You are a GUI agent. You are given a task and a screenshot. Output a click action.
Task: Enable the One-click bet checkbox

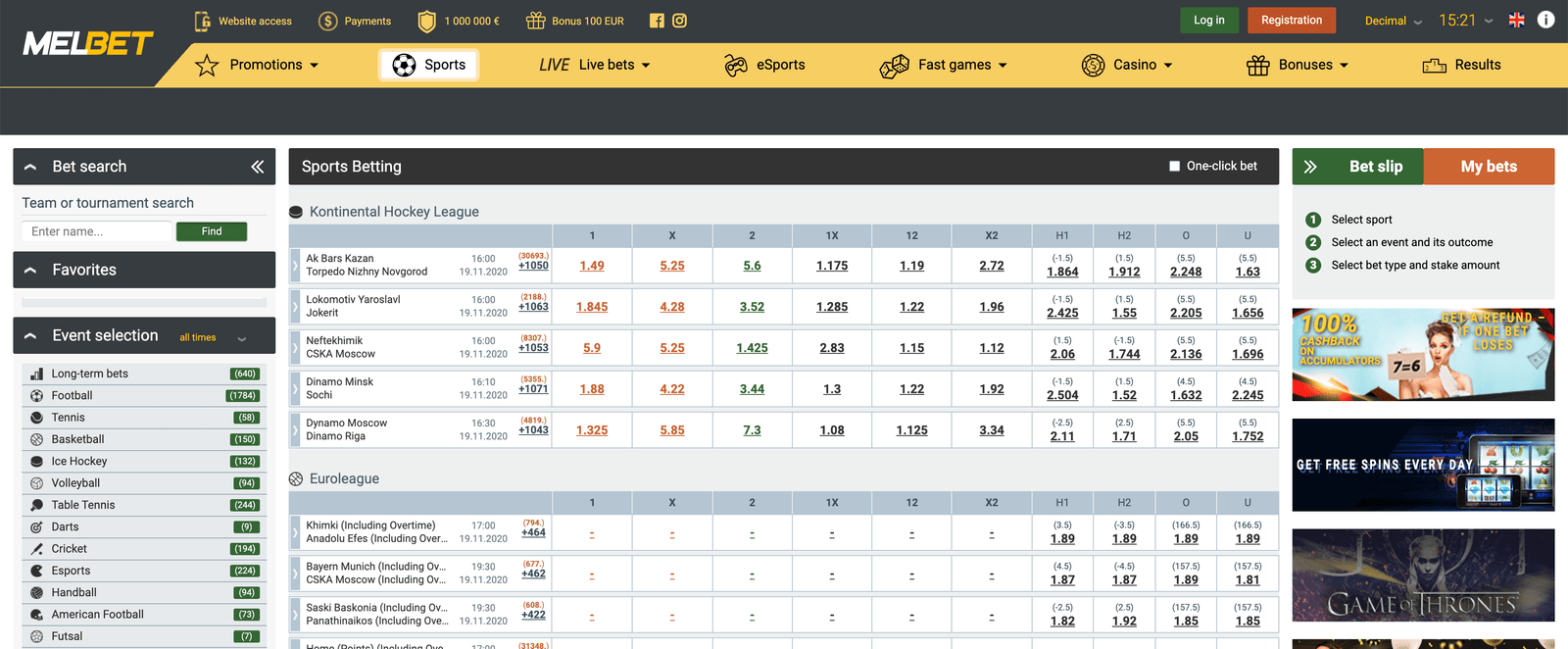click(x=1174, y=167)
